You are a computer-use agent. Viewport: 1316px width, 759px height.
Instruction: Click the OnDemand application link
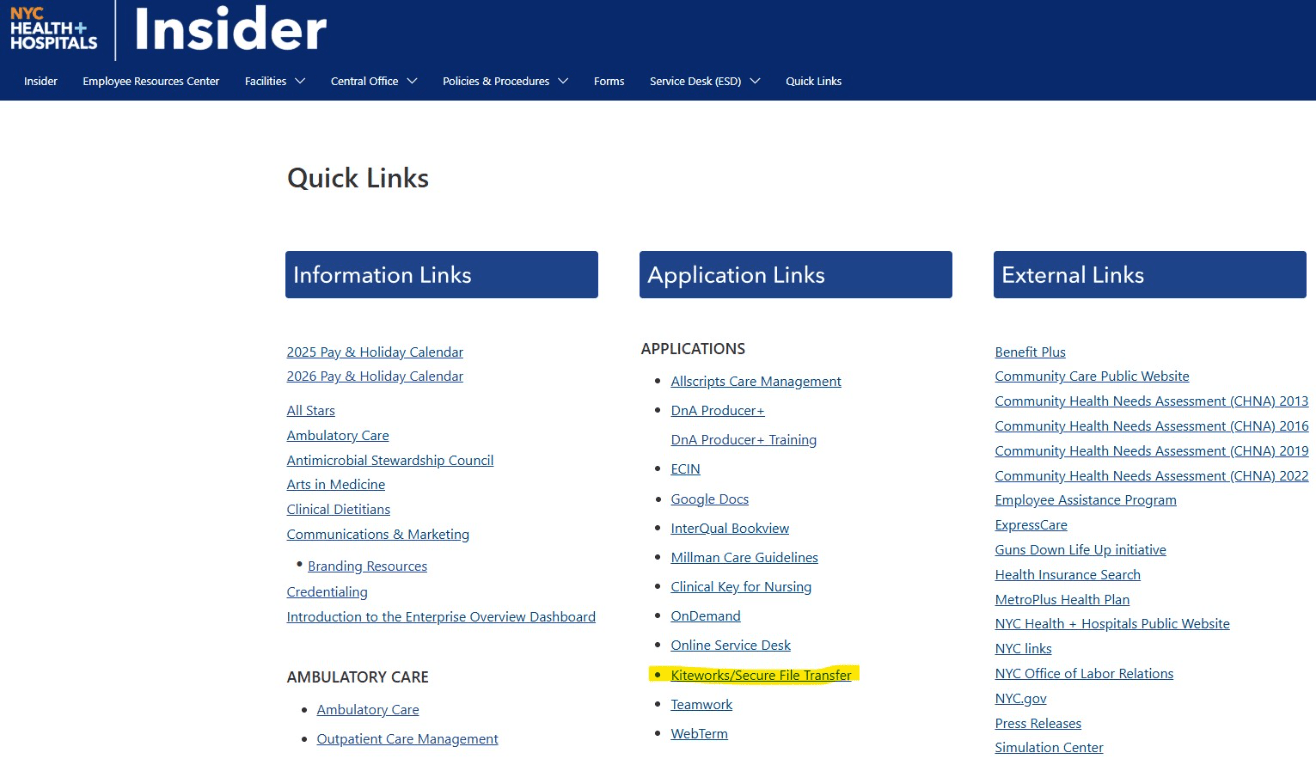pos(706,616)
